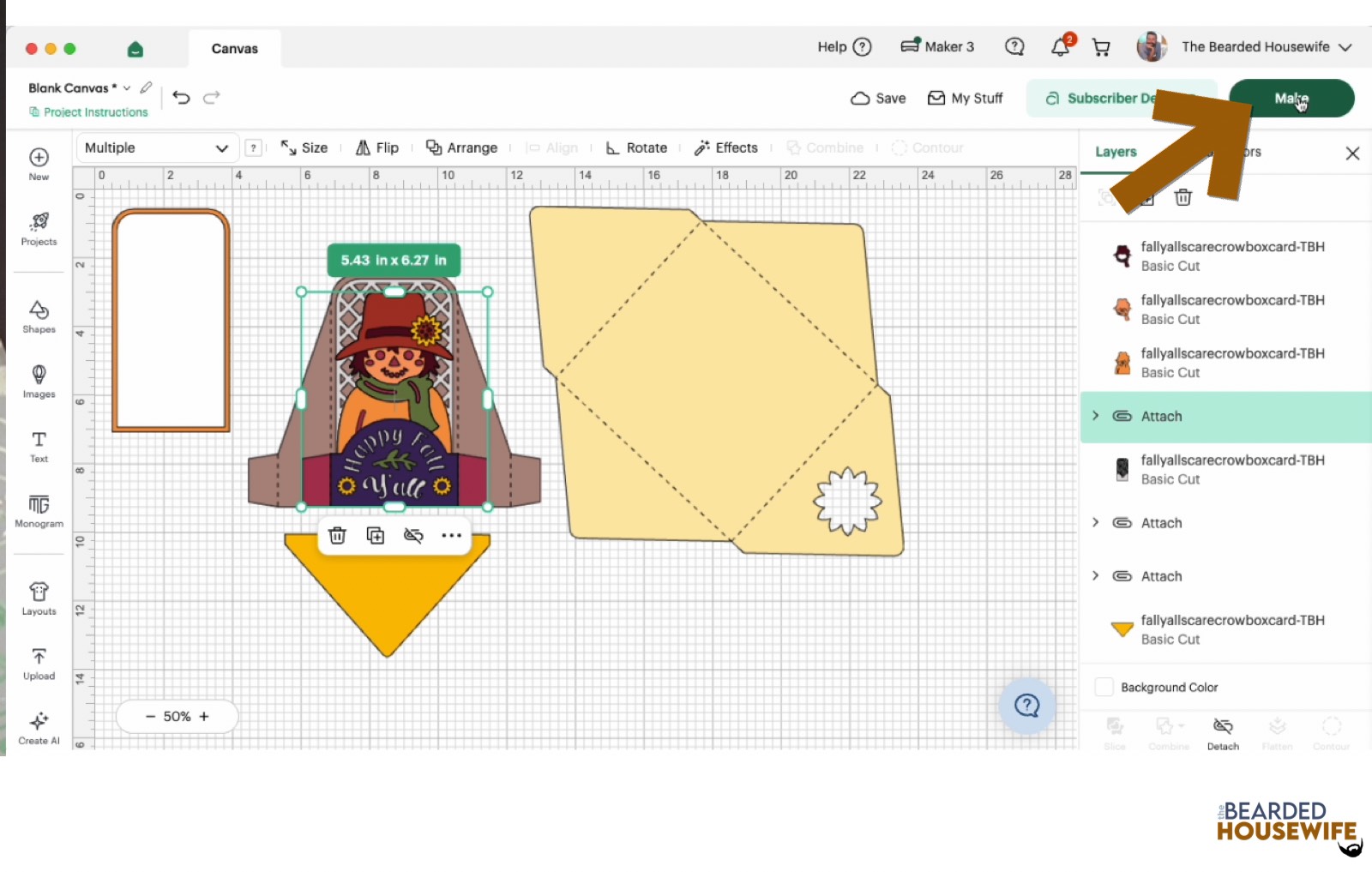
Task: Click the Redo arrow
Action: (x=212, y=97)
